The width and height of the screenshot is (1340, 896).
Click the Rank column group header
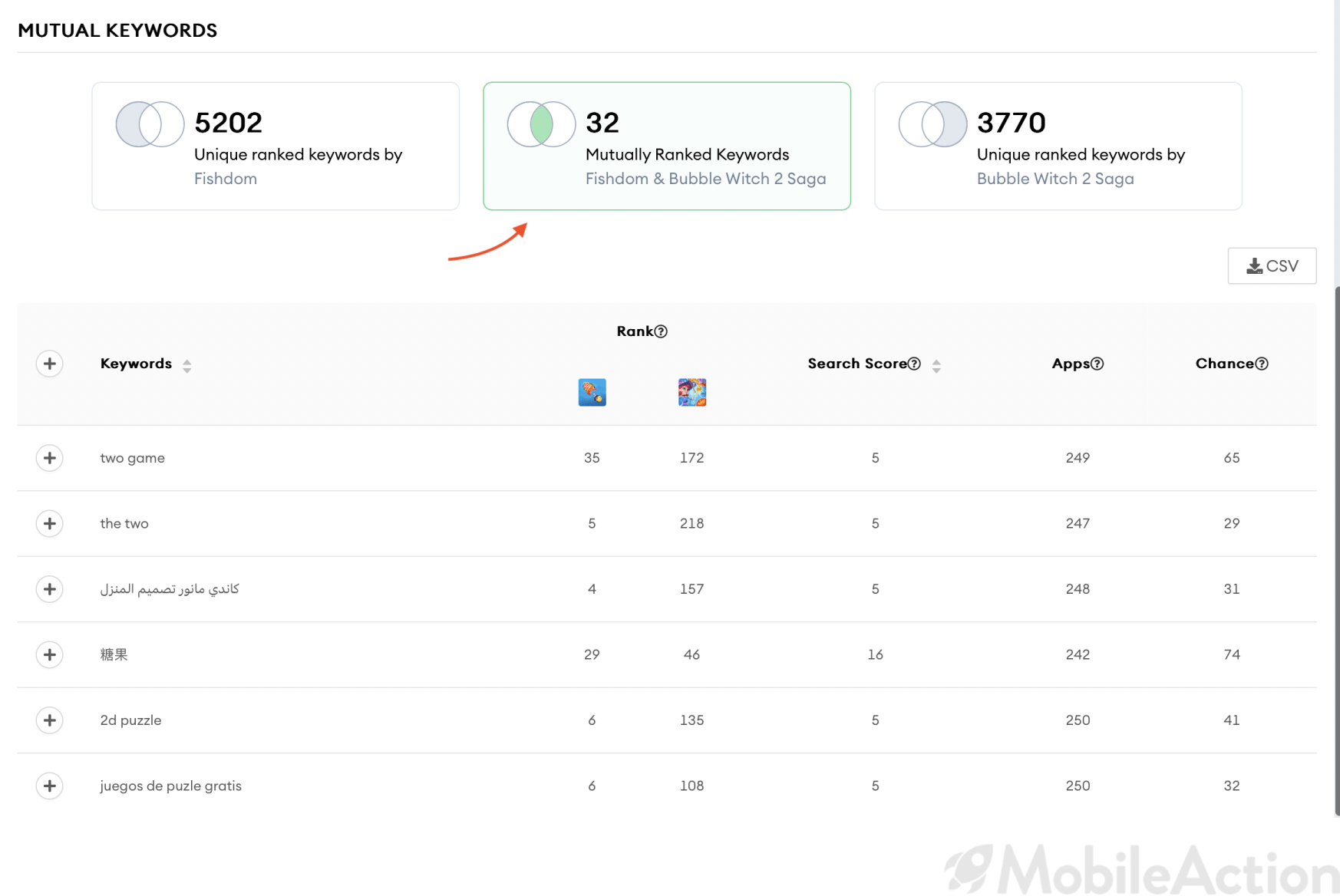pos(635,331)
